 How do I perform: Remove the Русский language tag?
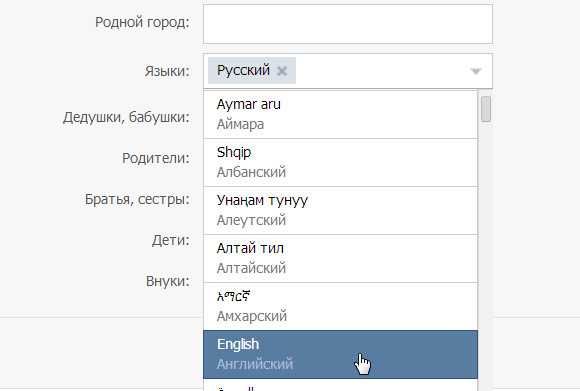click(x=282, y=71)
